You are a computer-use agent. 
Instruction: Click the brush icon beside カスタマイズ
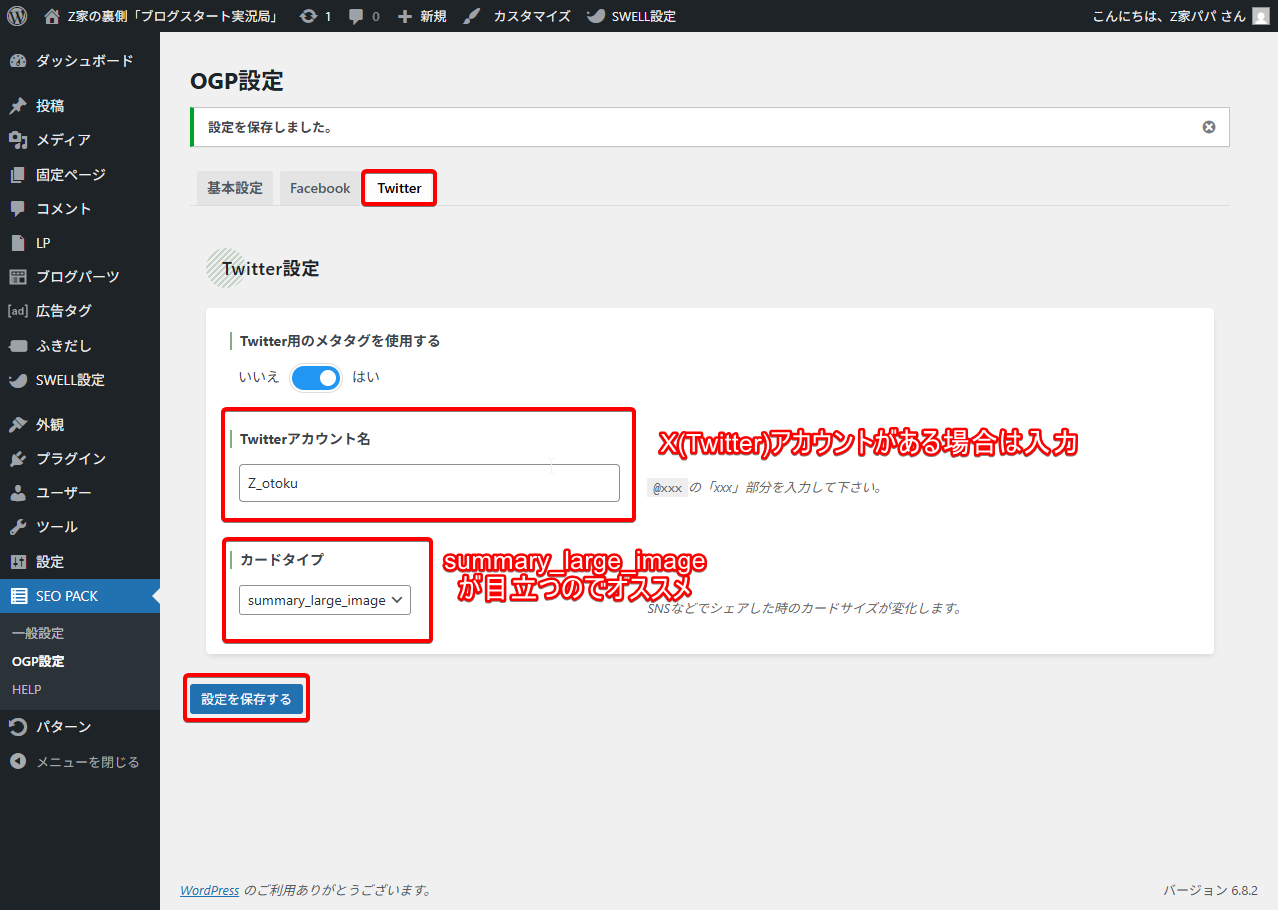click(x=472, y=16)
